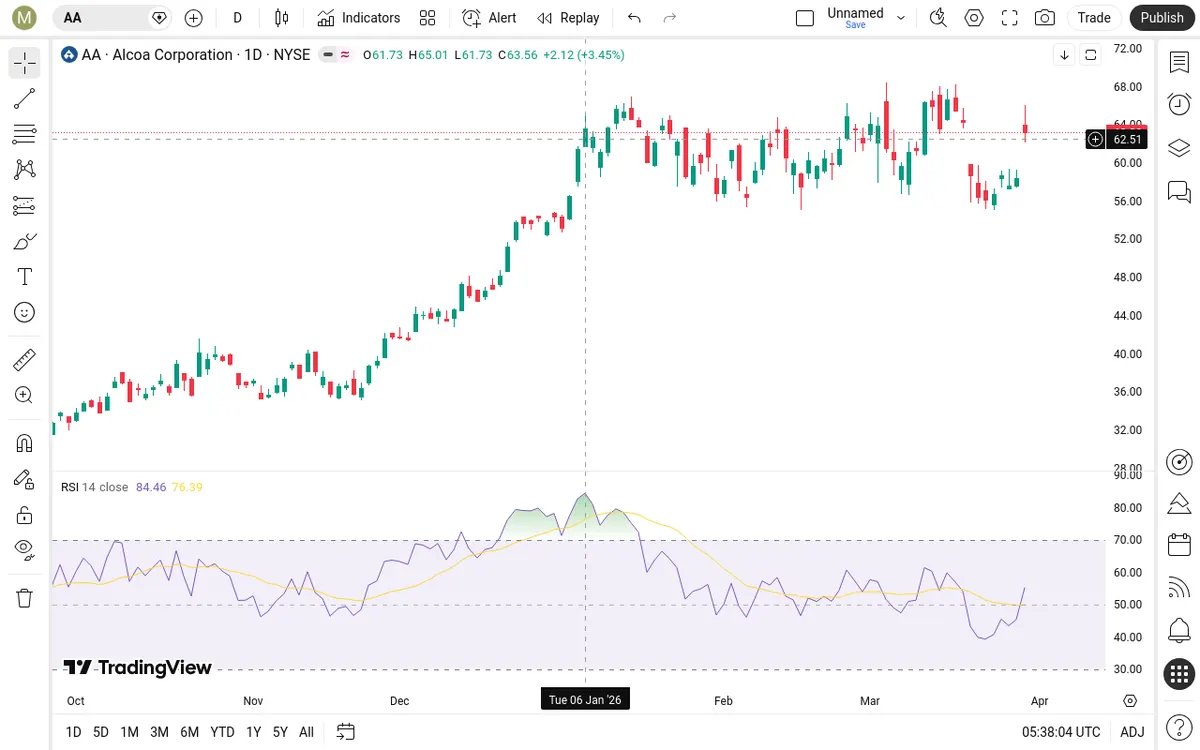Open the watchlist panel on right sidebar

[1179, 62]
